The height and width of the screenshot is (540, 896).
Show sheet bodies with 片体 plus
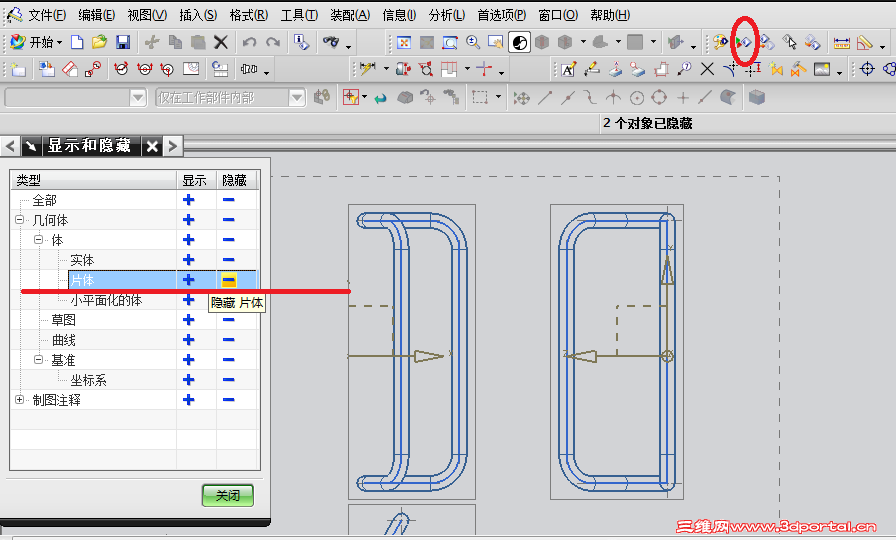click(189, 280)
